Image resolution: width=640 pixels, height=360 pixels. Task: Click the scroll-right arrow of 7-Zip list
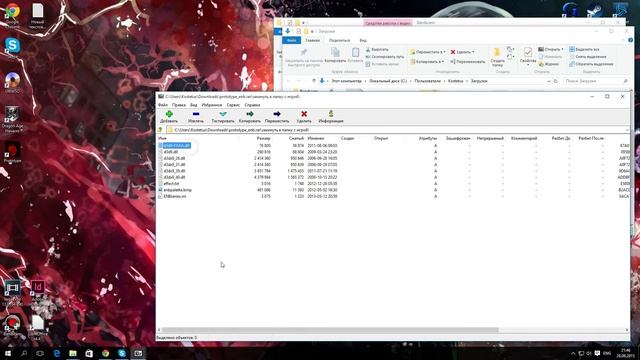[627, 330]
